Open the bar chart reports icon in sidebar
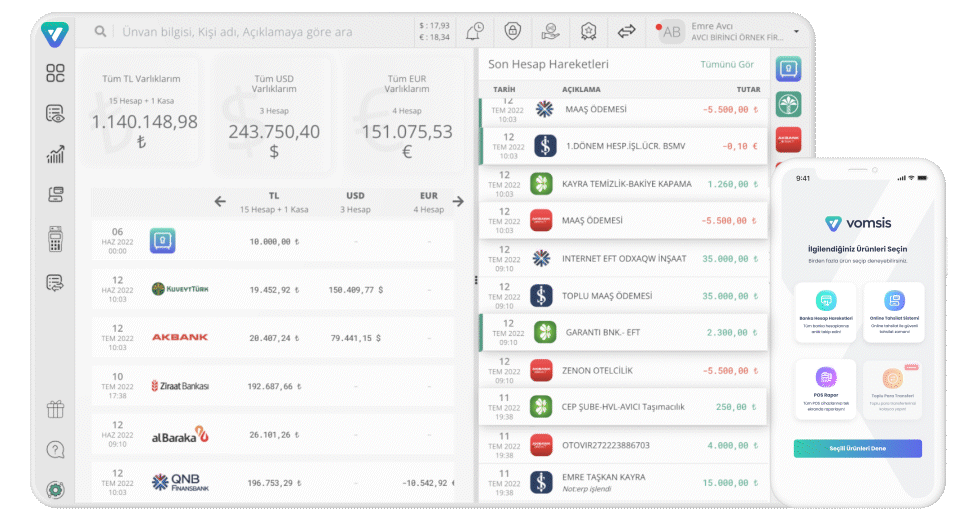 point(55,154)
